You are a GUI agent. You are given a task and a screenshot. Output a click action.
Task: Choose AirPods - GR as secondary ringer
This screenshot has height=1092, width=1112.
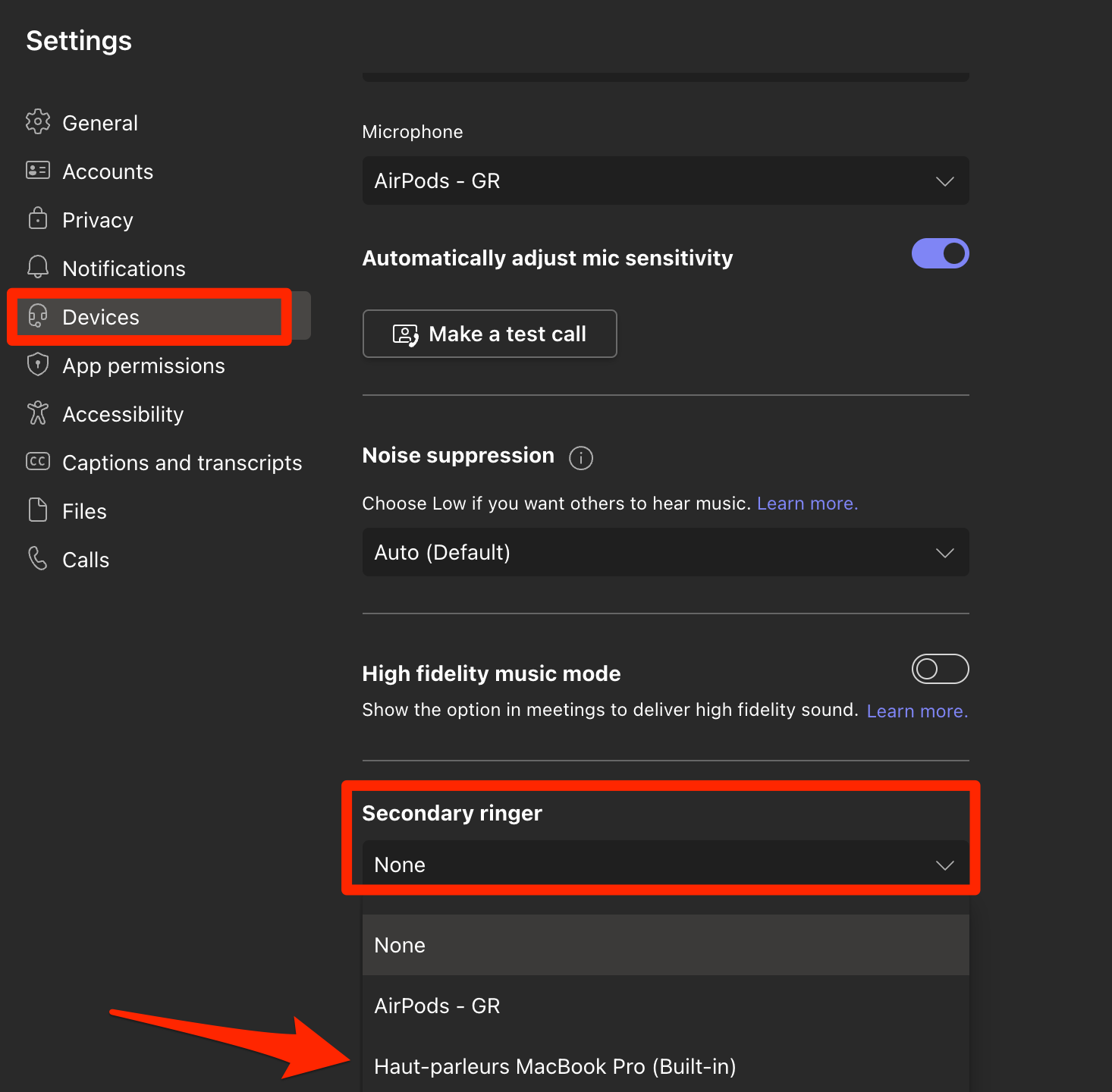[x=437, y=1006]
